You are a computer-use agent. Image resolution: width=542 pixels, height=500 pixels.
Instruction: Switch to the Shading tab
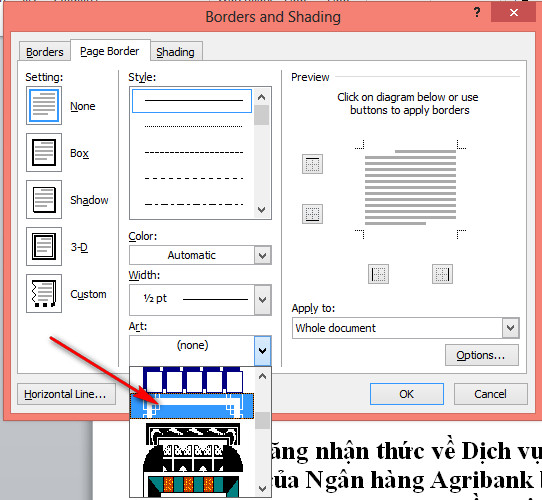(x=175, y=52)
